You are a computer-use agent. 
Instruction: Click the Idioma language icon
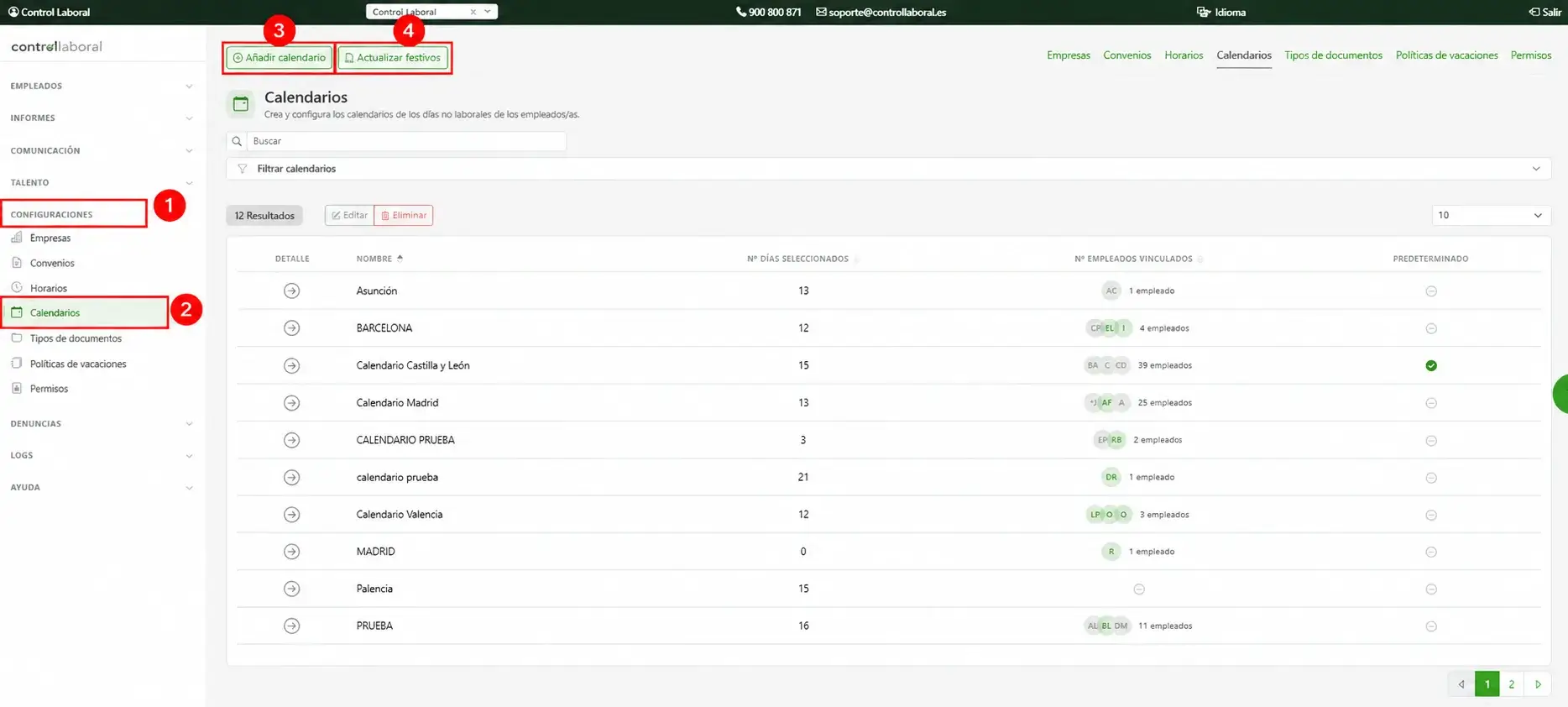coord(1203,12)
